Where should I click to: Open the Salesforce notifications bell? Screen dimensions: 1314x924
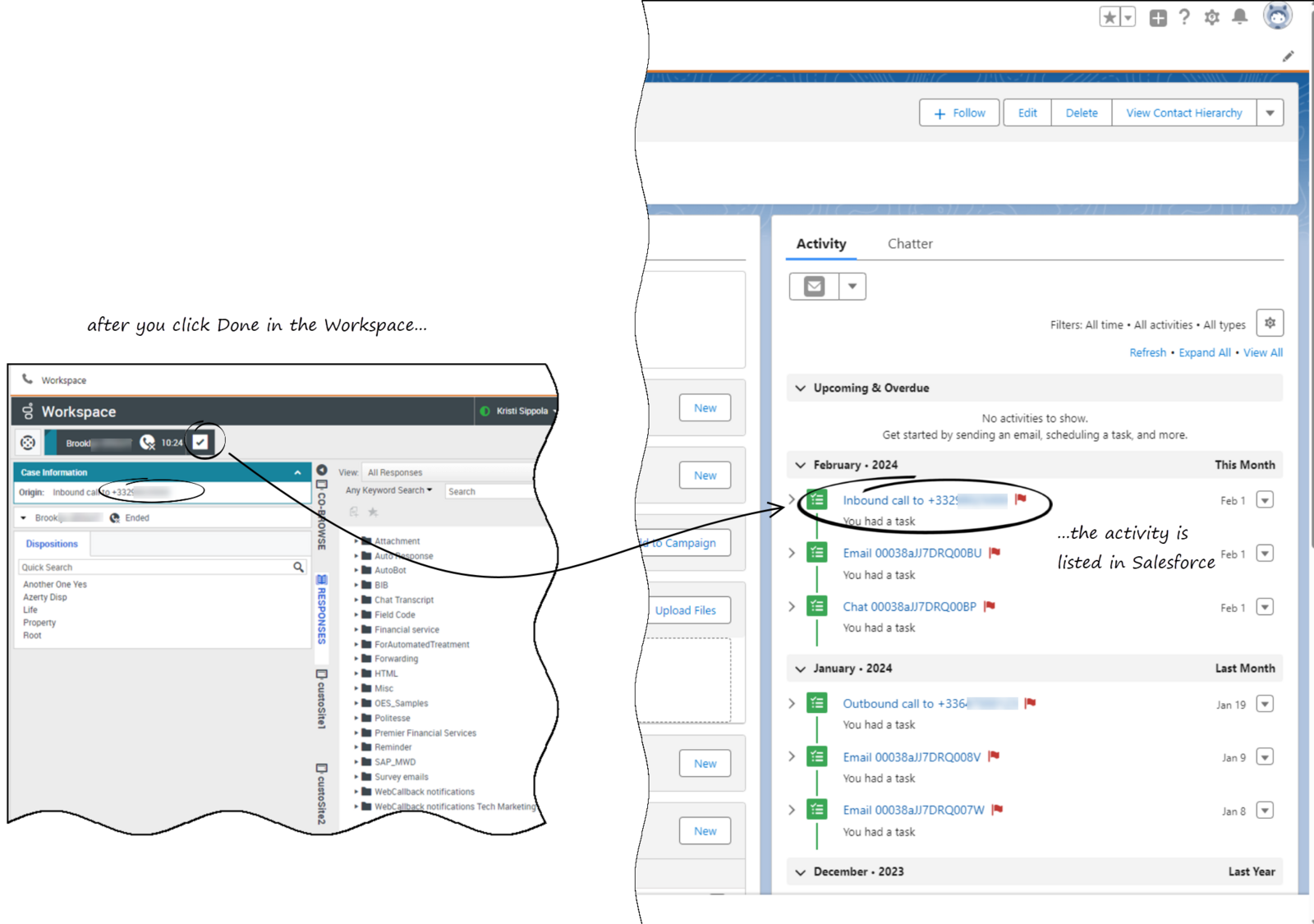(x=1240, y=17)
